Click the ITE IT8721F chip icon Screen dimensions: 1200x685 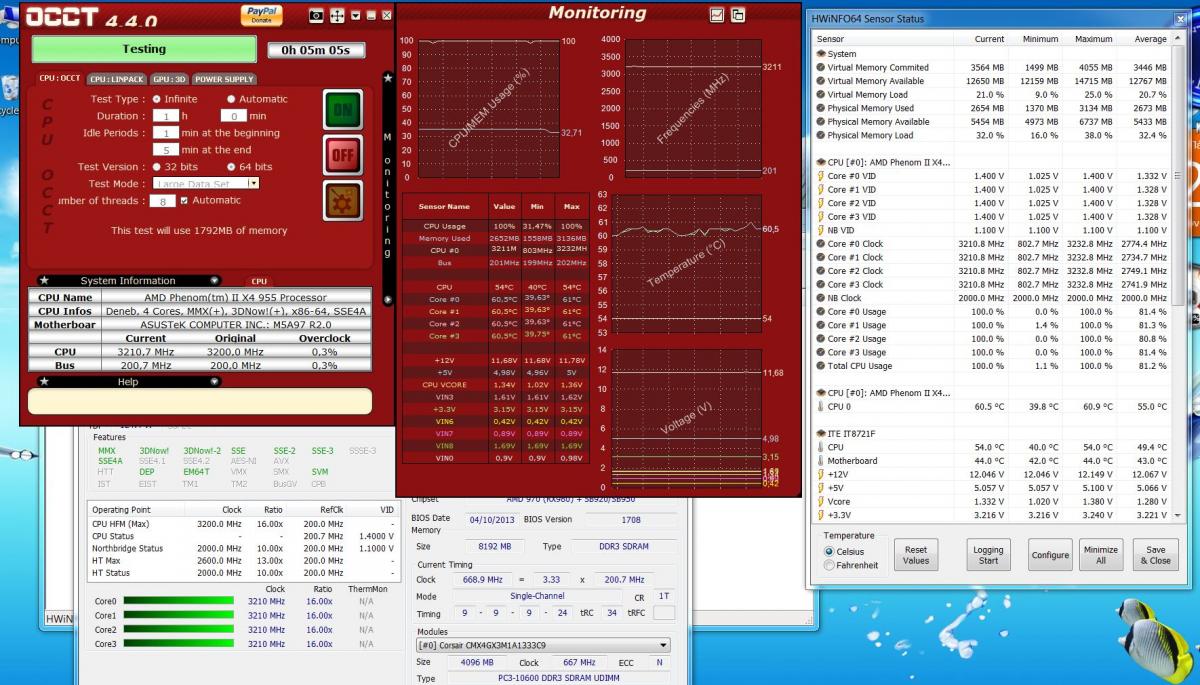click(x=820, y=434)
